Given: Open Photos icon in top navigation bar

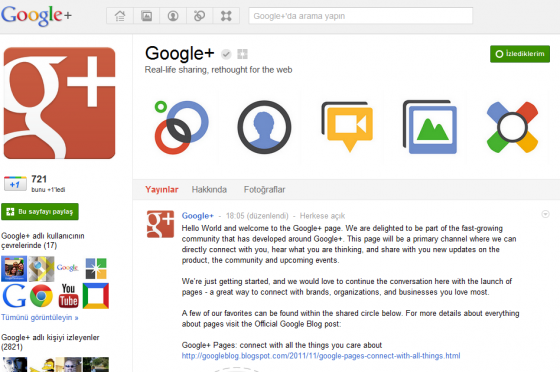Looking at the screenshot, I should pyautogui.click(x=146, y=16).
